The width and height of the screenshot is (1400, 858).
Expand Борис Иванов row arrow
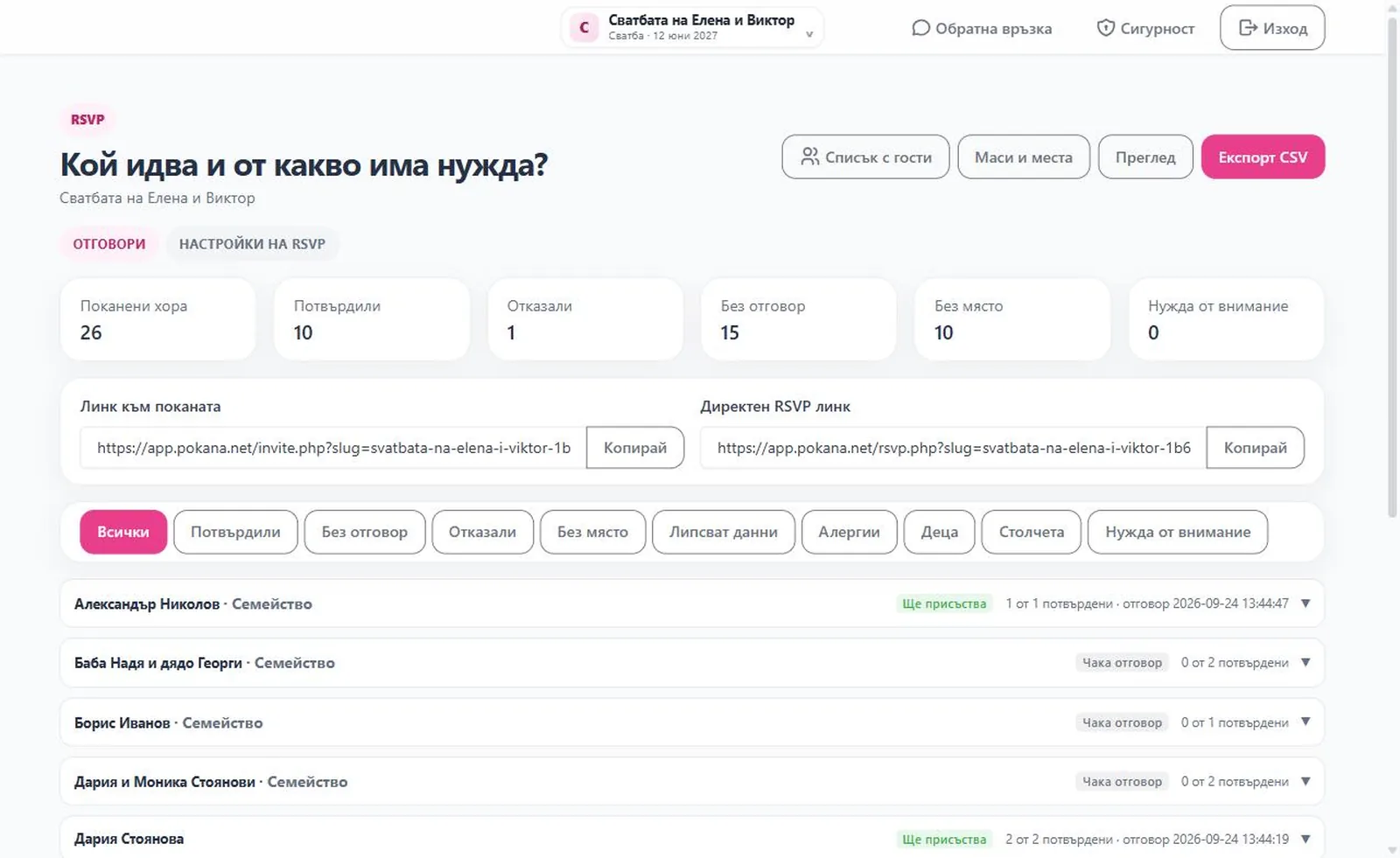(1305, 722)
